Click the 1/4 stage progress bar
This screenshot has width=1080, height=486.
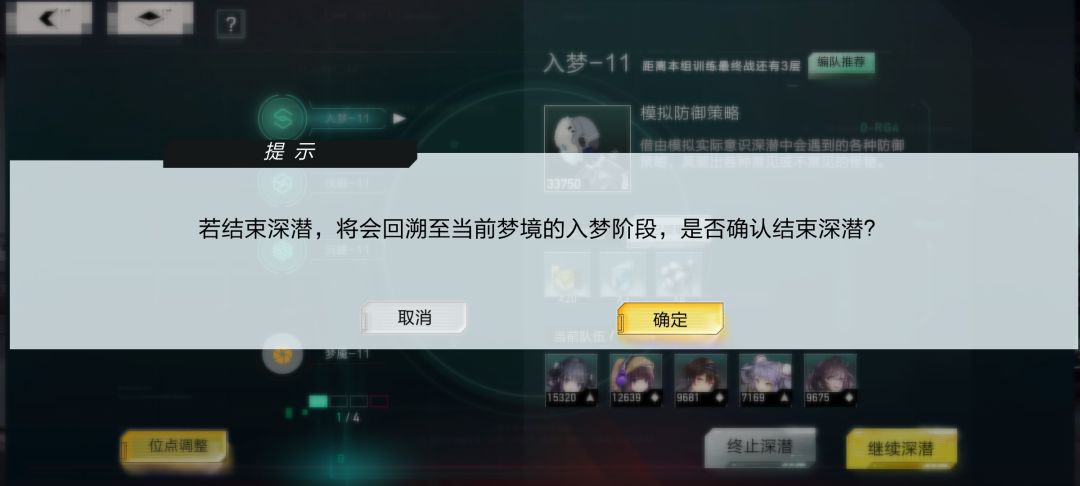pyautogui.click(x=348, y=401)
